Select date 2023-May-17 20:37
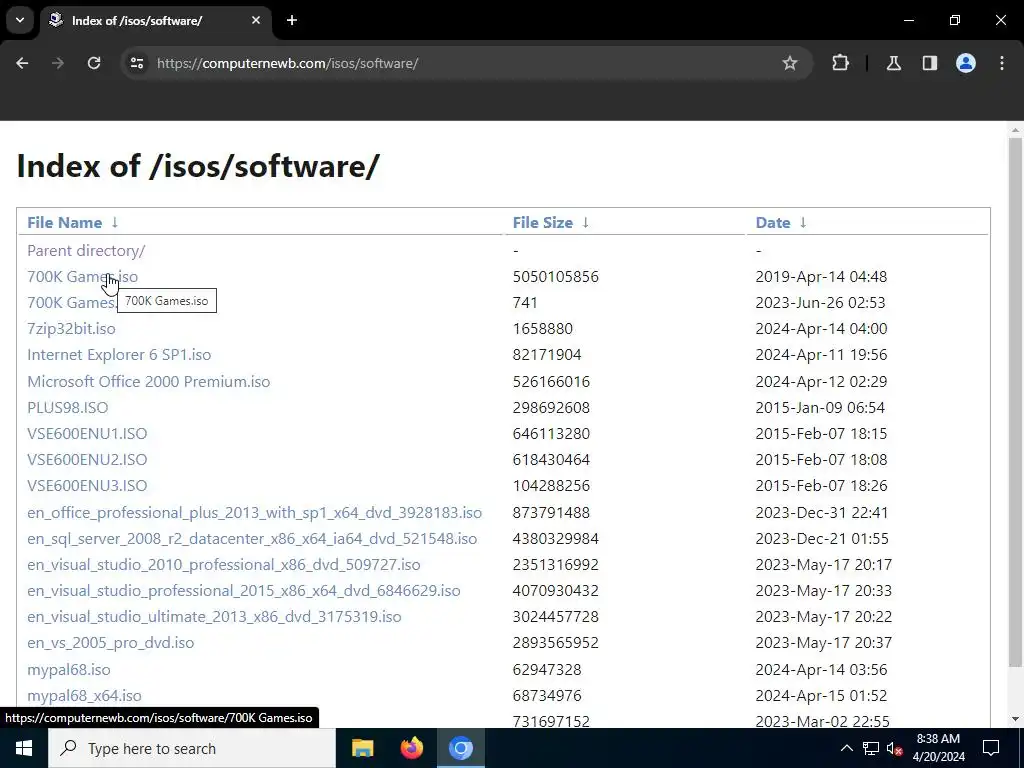 [x=824, y=644]
